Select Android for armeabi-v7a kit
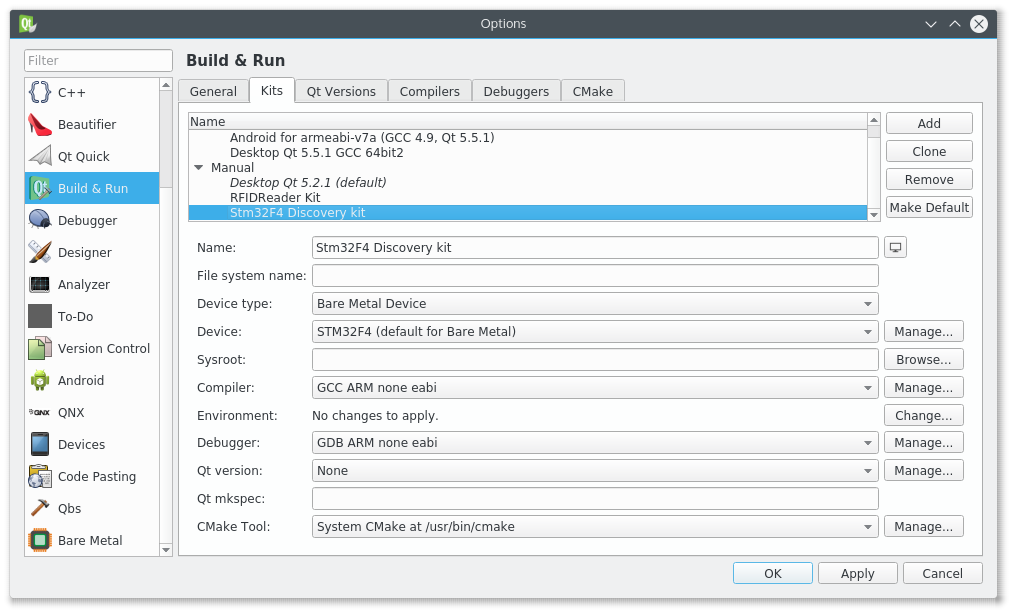Viewport: 1013px width, 614px height. pos(362,138)
